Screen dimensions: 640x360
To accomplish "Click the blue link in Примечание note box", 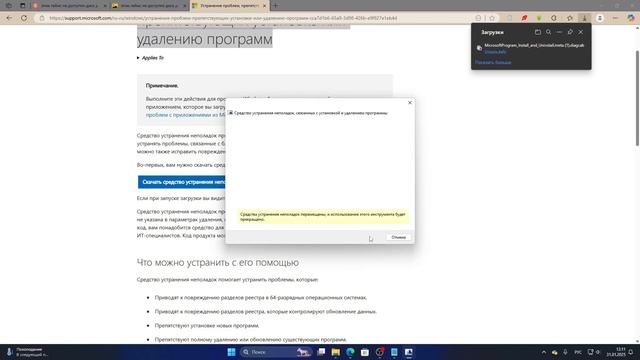I will 185,115.
